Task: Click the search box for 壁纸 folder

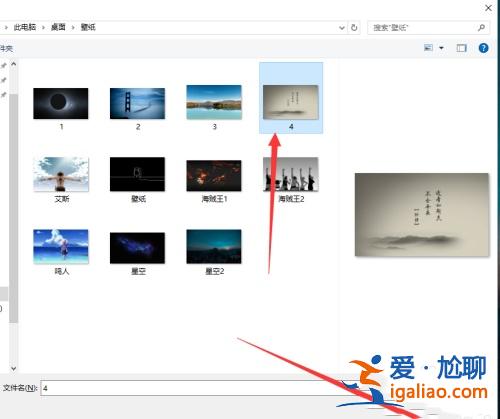Action: pos(429,28)
